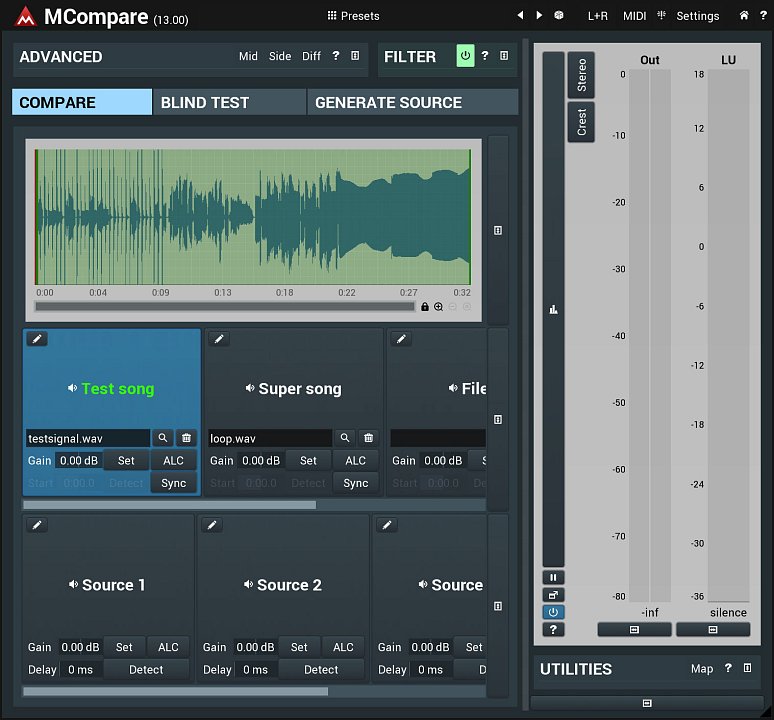The image size is (774, 720).
Task: Delete the loop.wav file with trash icon
Action: [x=368, y=438]
